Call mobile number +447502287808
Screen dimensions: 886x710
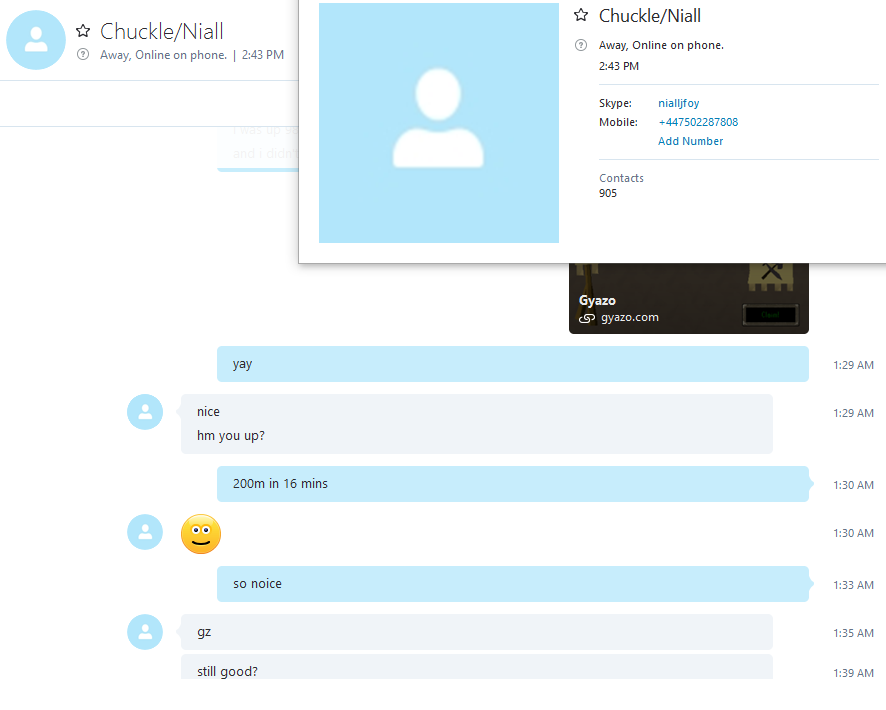(698, 122)
